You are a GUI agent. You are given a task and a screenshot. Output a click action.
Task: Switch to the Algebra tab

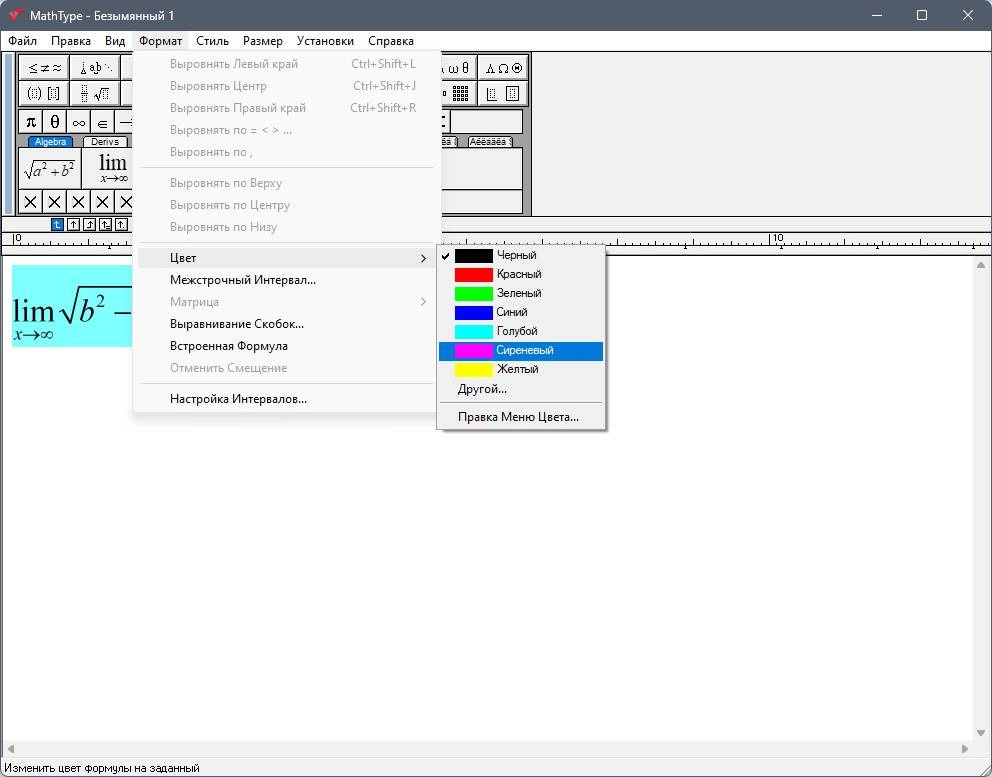[x=51, y=142]
